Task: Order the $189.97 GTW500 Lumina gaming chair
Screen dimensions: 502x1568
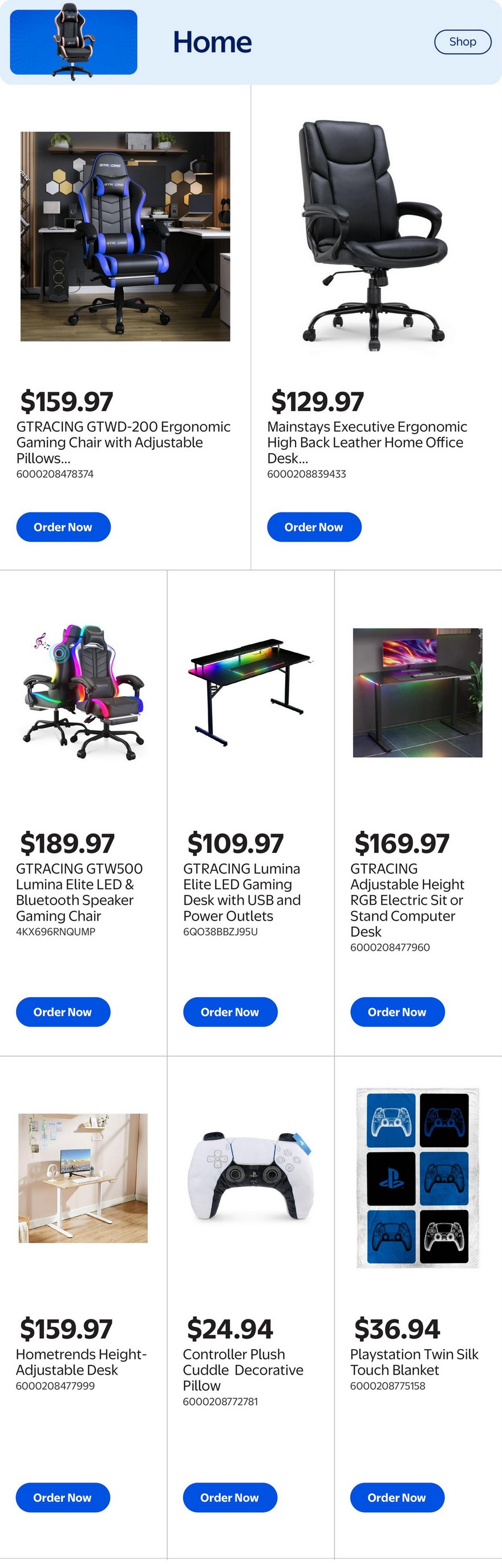Action: coord(63,1012)
